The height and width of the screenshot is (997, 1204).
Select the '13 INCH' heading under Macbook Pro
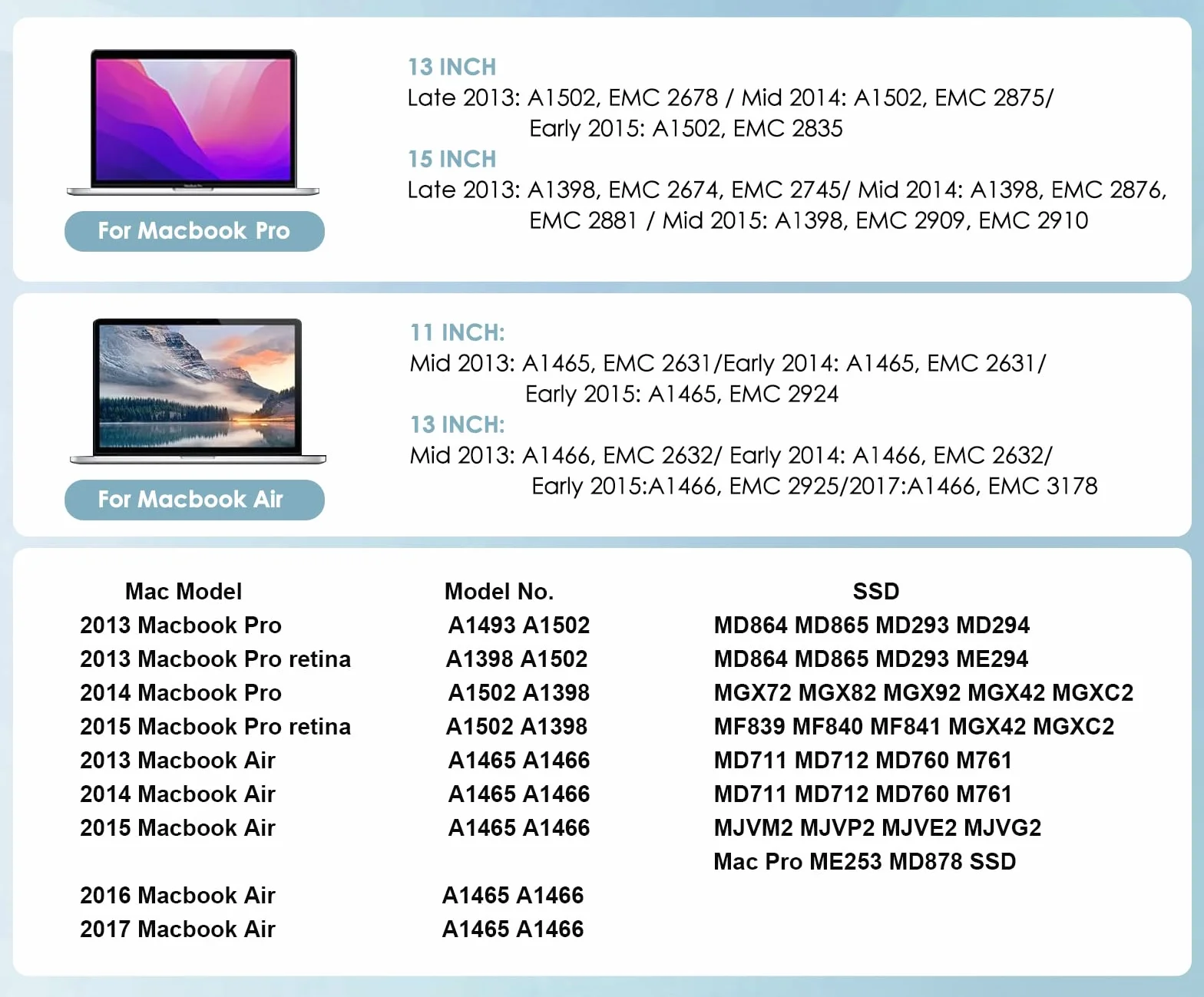click(451, 67)
